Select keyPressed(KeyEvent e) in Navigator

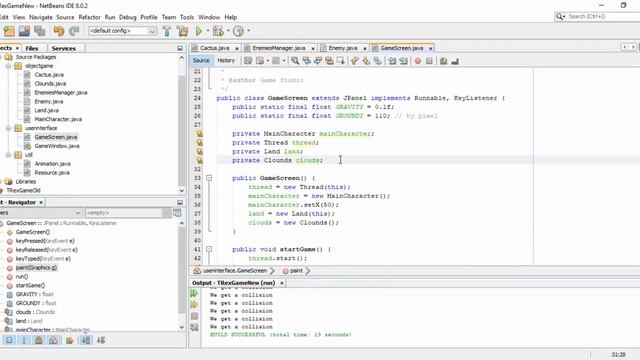pos(45,241)
